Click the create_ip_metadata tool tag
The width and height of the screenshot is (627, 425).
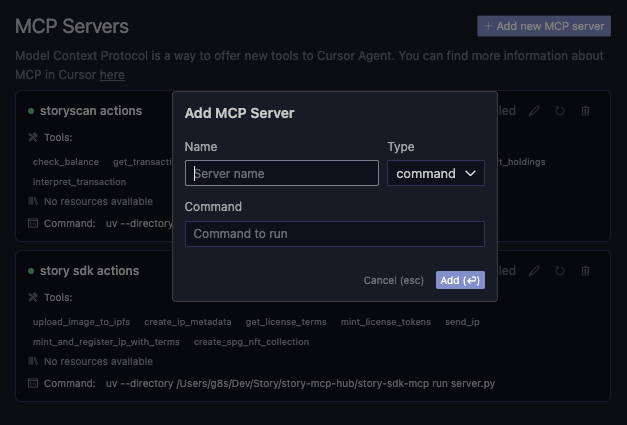pyautogui.click(x=188, y=322)
